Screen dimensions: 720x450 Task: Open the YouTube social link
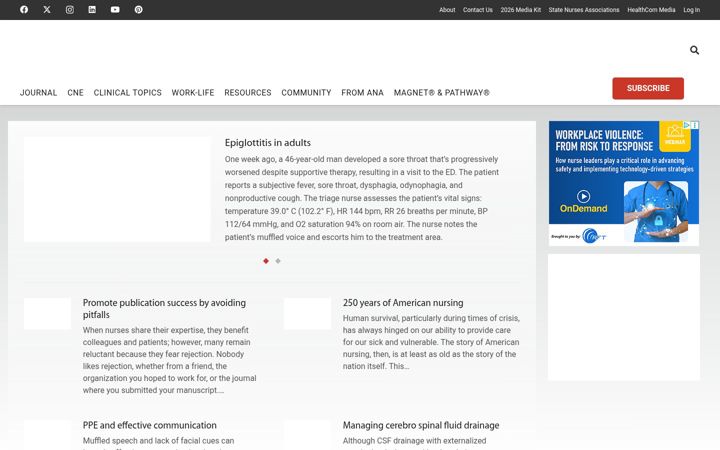[x=115, y=10]
